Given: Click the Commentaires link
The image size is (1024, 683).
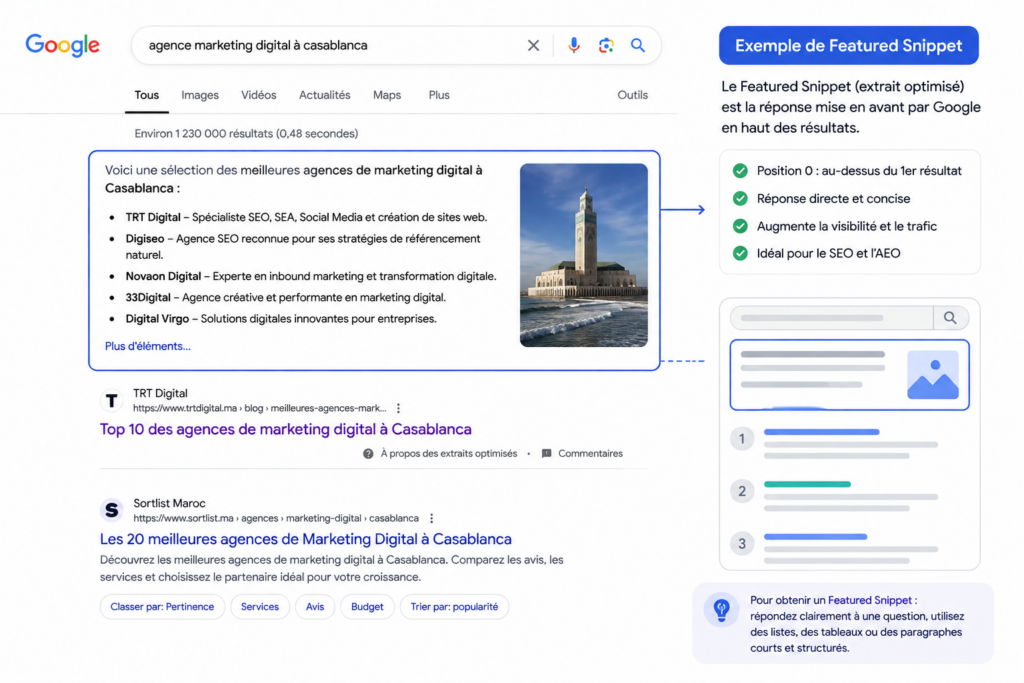Looking at the screenshot, I should pos(590,453).
